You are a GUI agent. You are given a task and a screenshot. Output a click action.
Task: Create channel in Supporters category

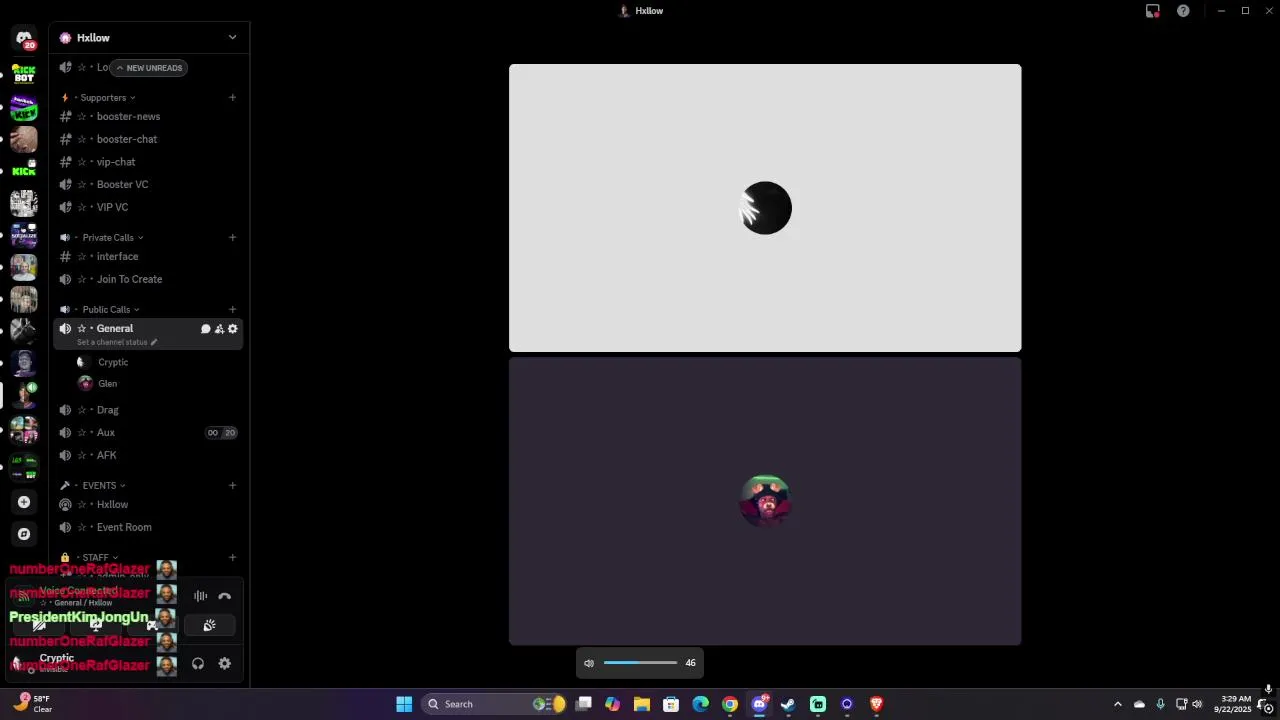pos(233,98)
